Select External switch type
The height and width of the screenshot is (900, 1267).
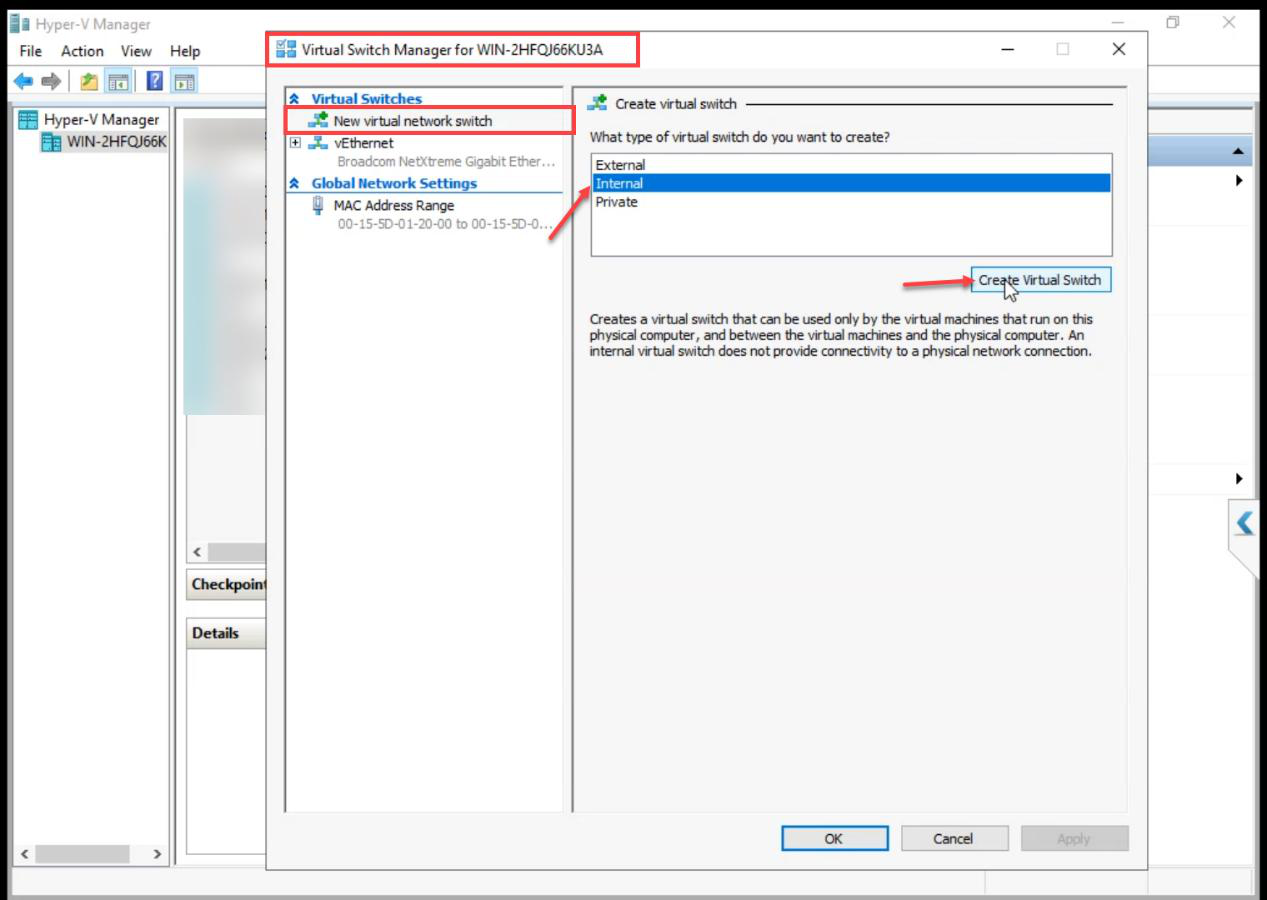click(851, 165)
